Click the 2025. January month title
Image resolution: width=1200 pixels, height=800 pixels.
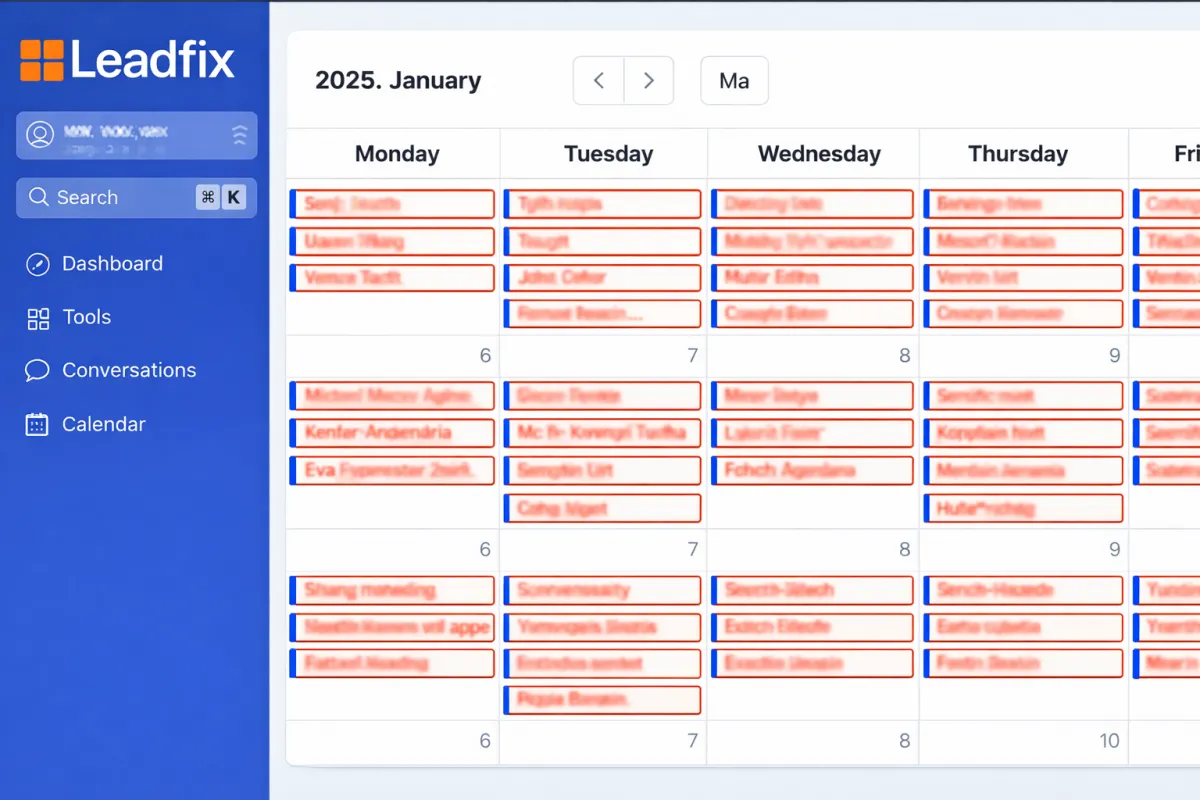[398, 81]
